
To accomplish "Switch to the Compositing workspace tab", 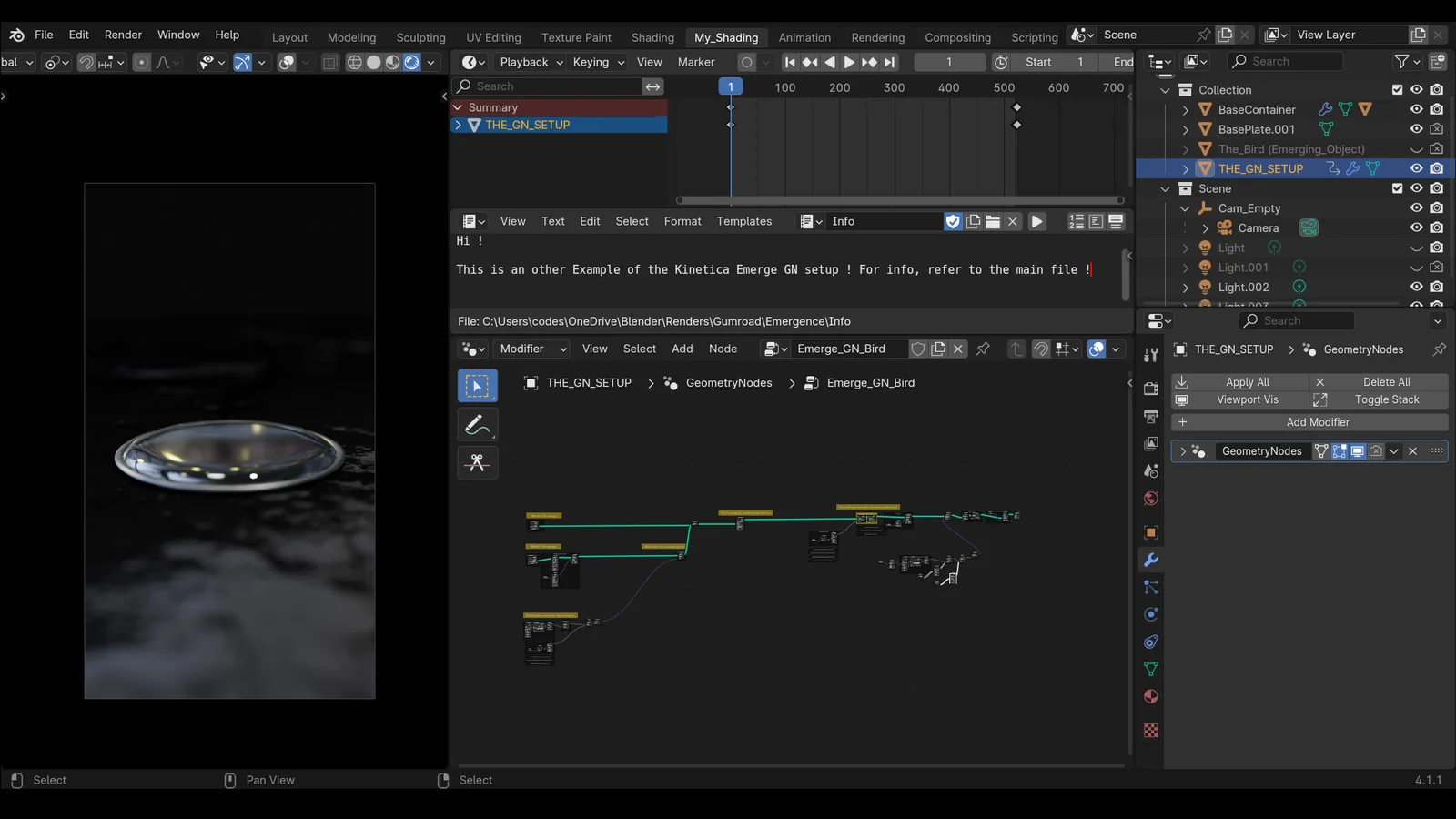I will [x=957, y=37].
